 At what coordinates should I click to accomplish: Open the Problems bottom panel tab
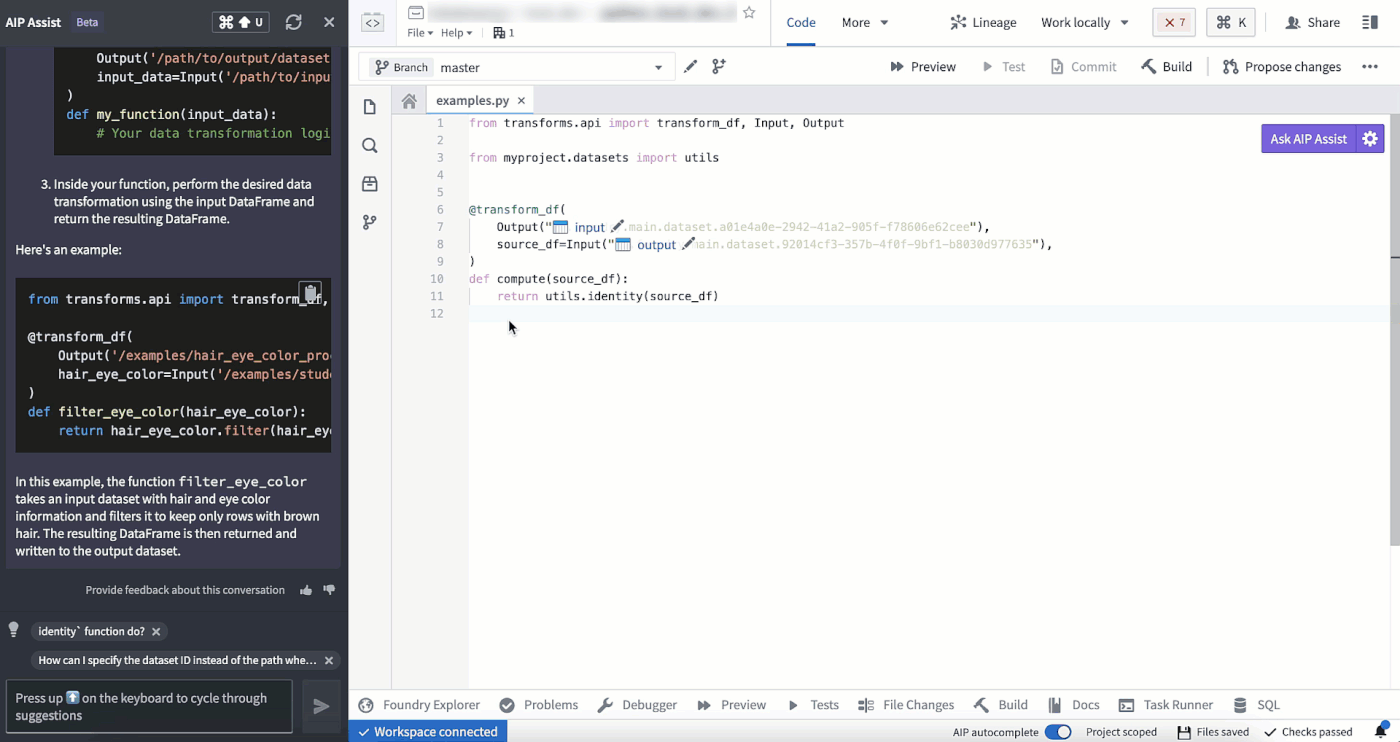[539, 705]
